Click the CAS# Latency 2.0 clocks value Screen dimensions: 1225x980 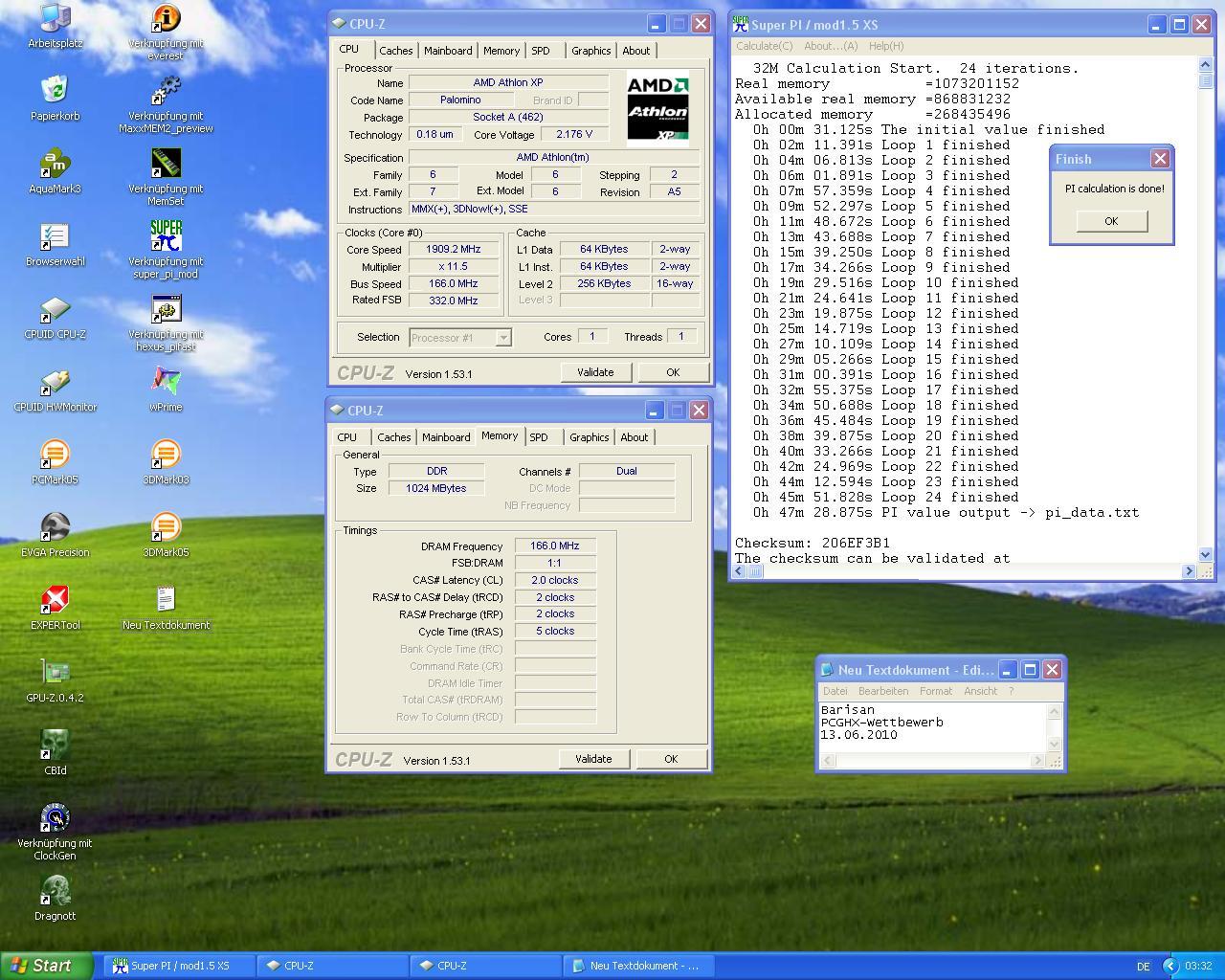[556, 580]
